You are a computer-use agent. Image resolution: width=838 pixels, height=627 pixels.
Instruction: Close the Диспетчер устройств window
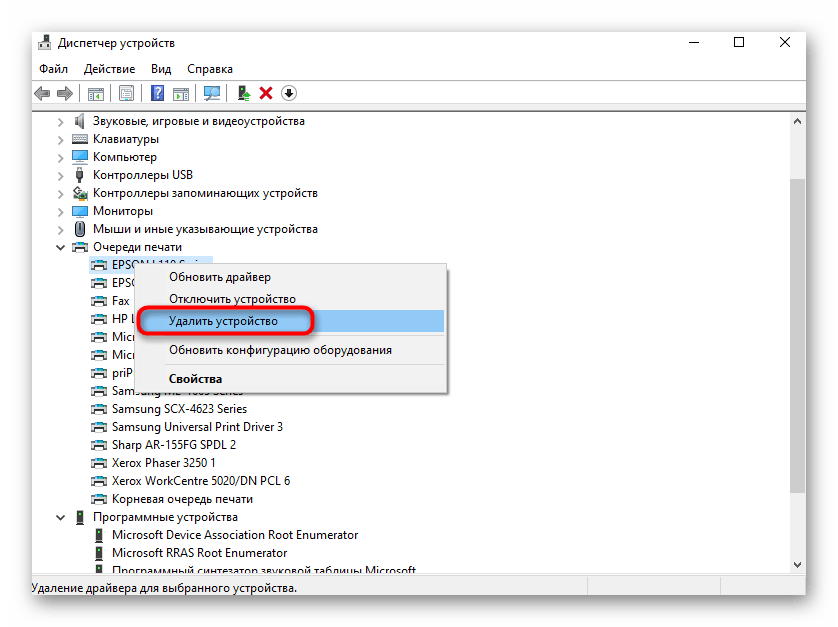[785, 42]
